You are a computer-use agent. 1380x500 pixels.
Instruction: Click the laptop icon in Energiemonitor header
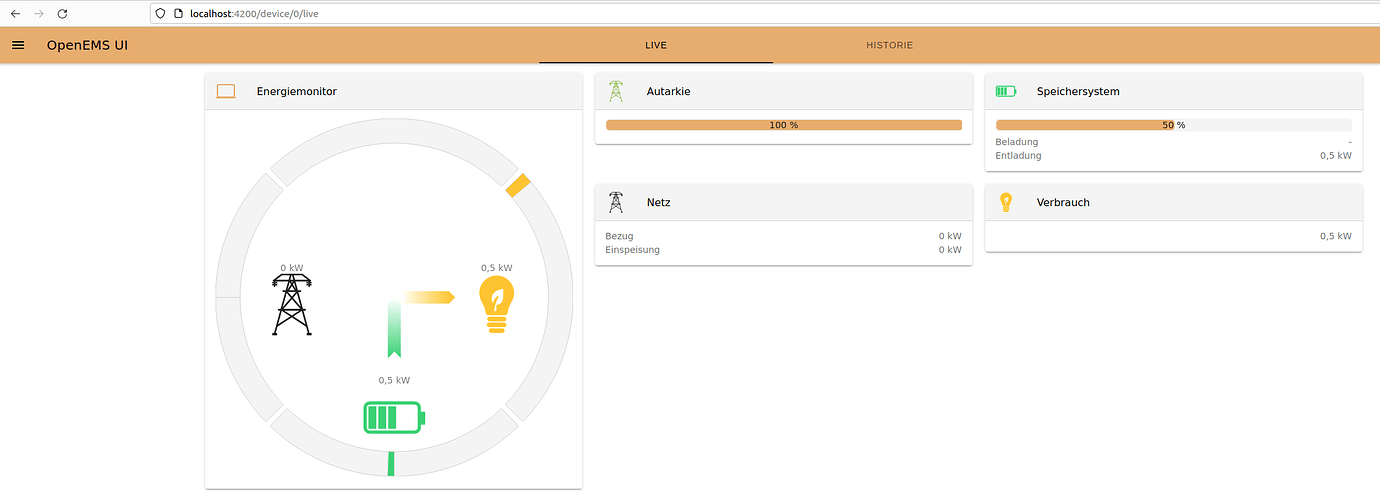click(226, 91)
